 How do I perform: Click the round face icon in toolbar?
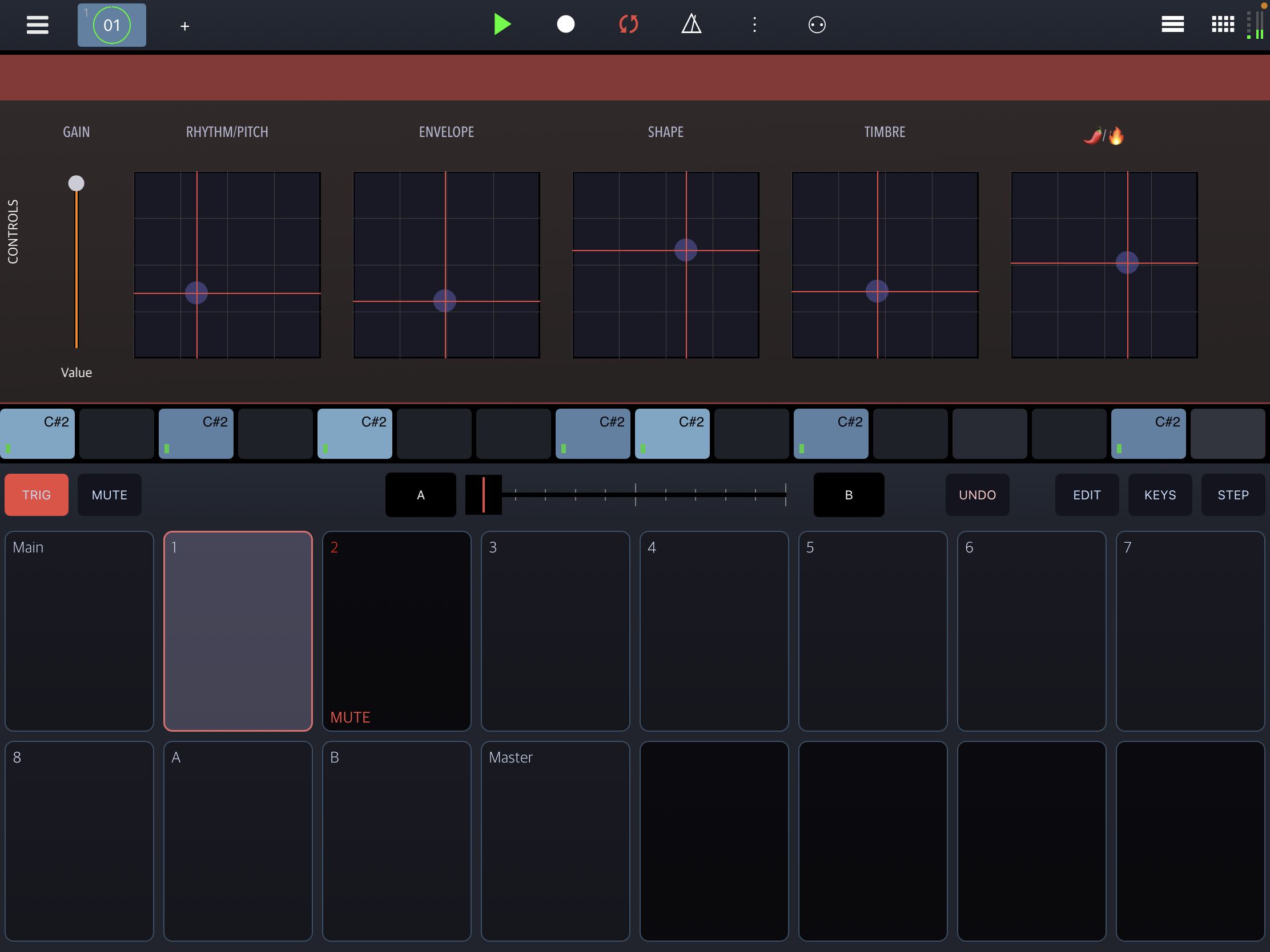pyautogui.click(x=817, y=25)
